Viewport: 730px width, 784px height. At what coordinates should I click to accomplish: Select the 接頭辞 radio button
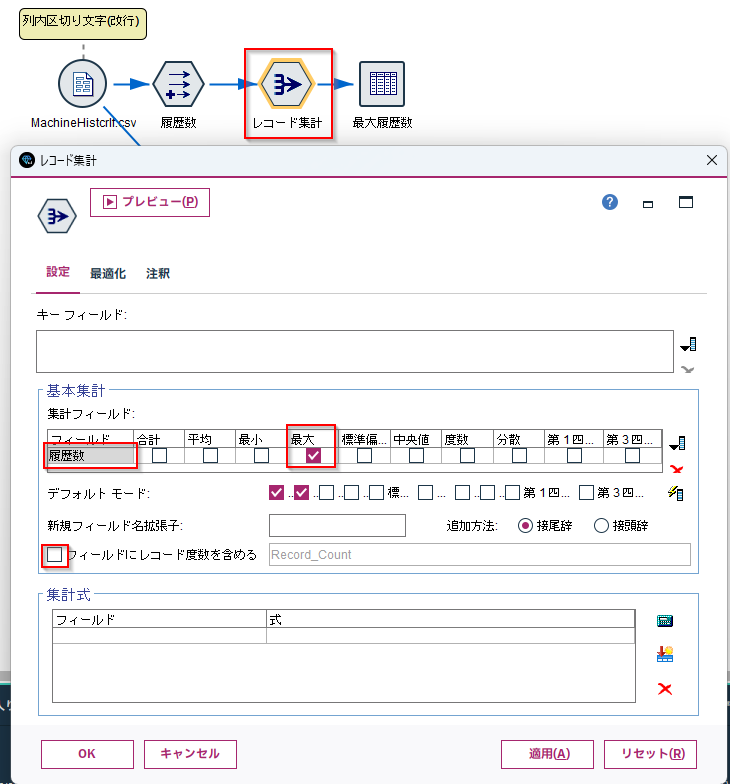[x=601, y=526]
